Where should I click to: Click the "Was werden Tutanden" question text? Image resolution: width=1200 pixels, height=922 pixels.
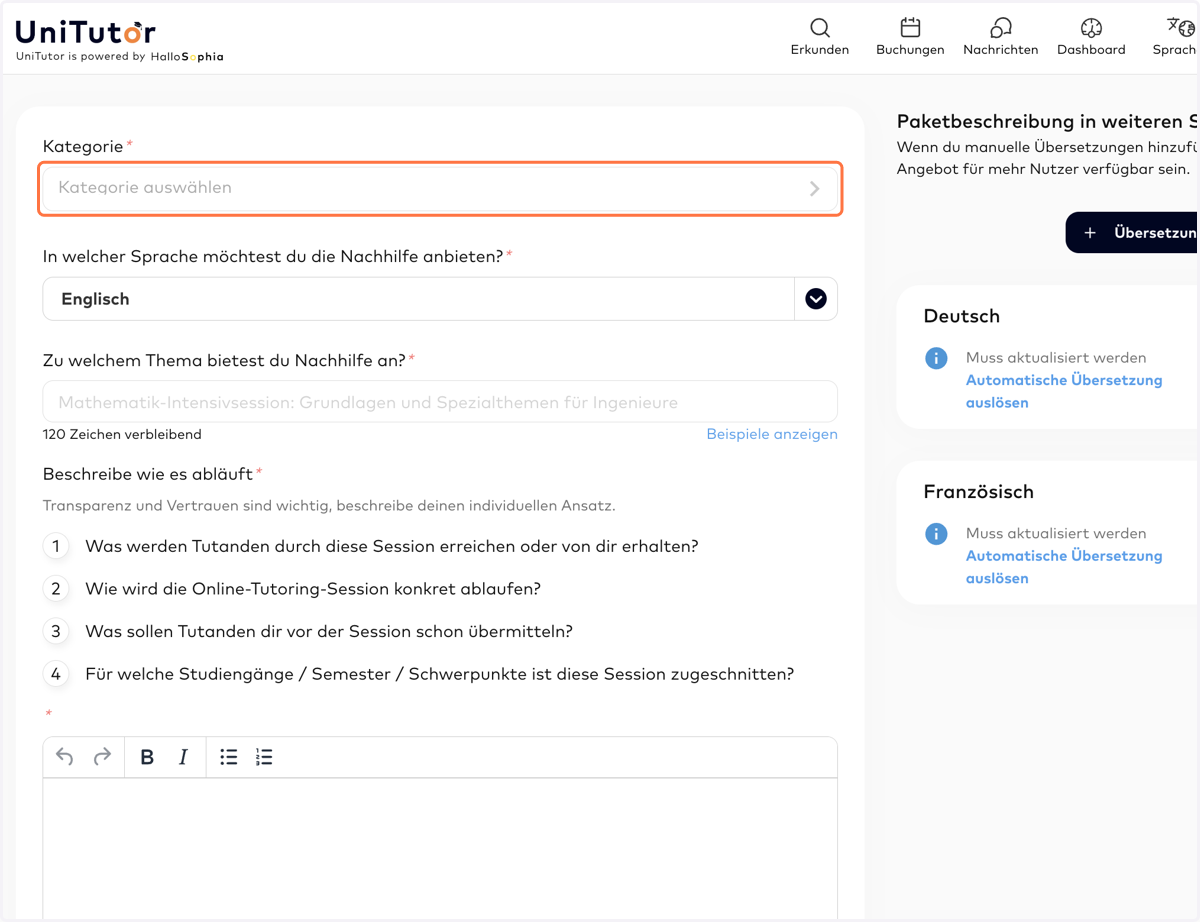392,546
